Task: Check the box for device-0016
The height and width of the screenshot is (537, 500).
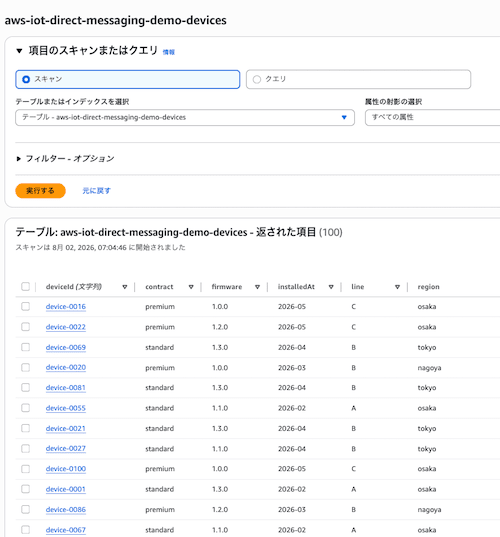Action: [x=25, y=306]
